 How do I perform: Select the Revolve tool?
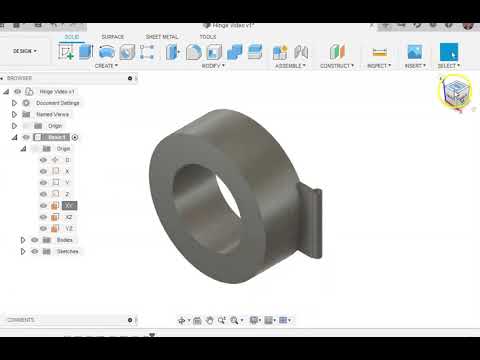click(107, 52)
